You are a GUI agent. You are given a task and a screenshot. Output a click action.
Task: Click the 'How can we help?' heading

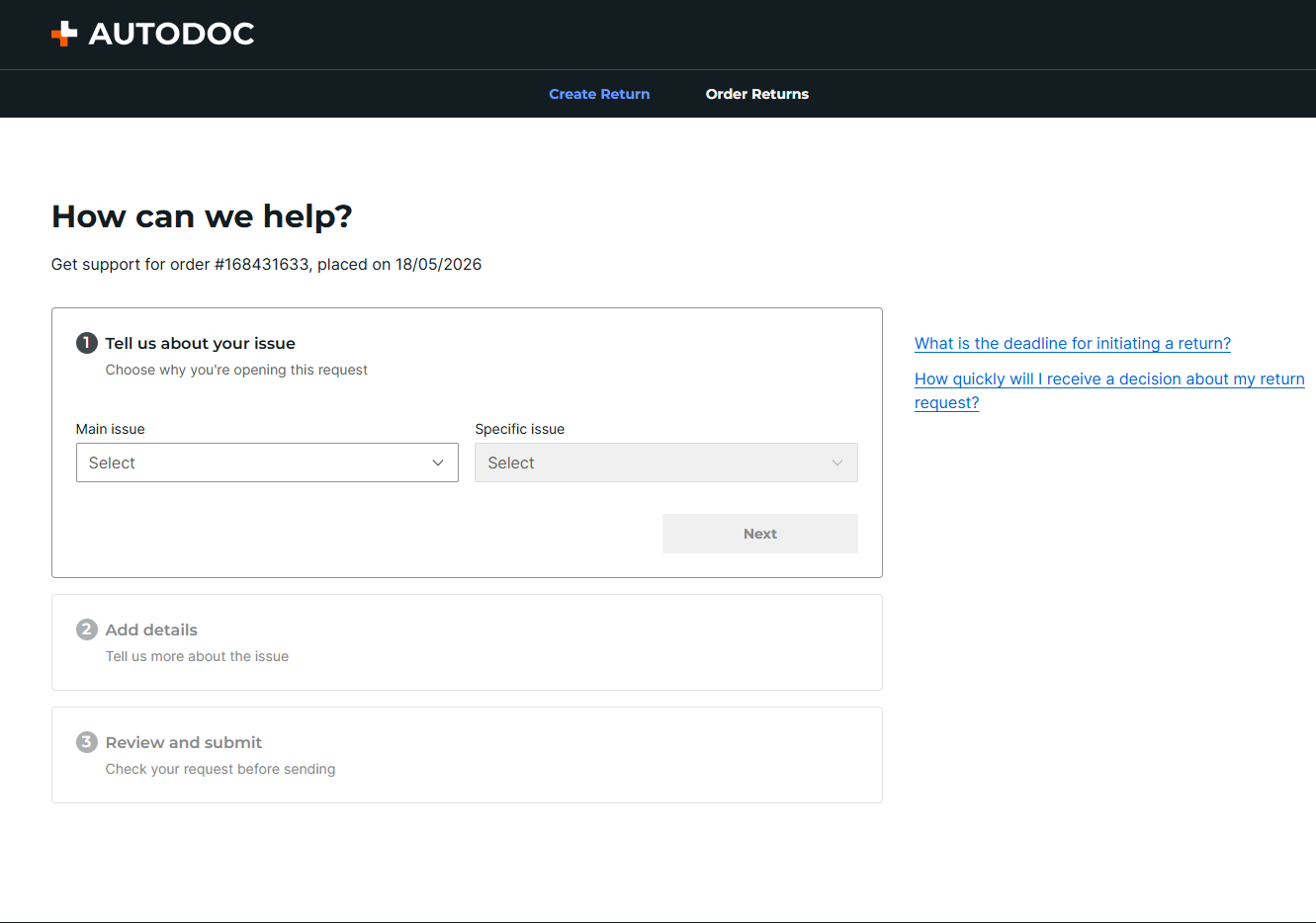click(202, 216)
